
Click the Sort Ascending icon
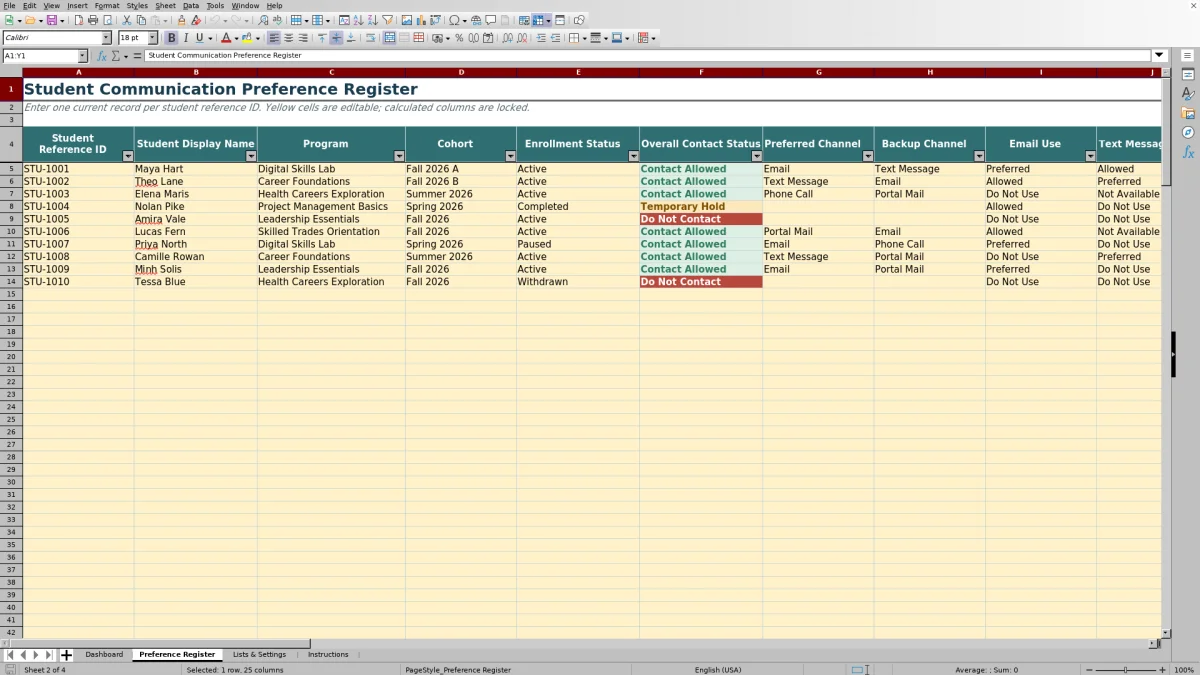click(358, 20)
